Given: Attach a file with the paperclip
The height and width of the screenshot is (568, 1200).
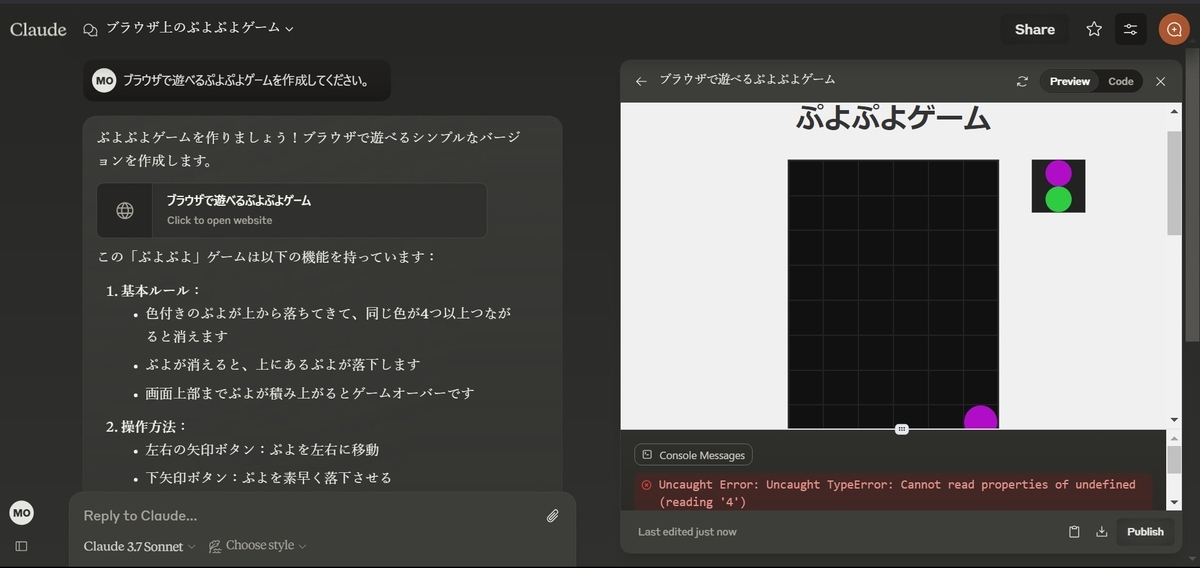Looking at the screenshot, I should click(x=552, y=516).
